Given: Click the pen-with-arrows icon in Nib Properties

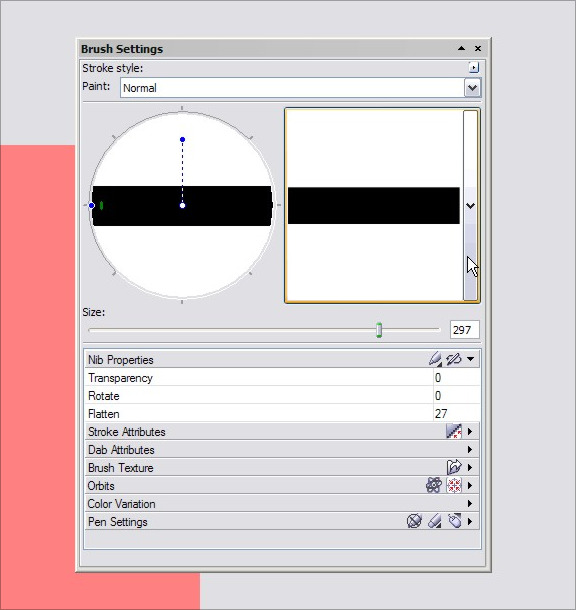Looking at the screenshot, I should (x=453, y=359).
